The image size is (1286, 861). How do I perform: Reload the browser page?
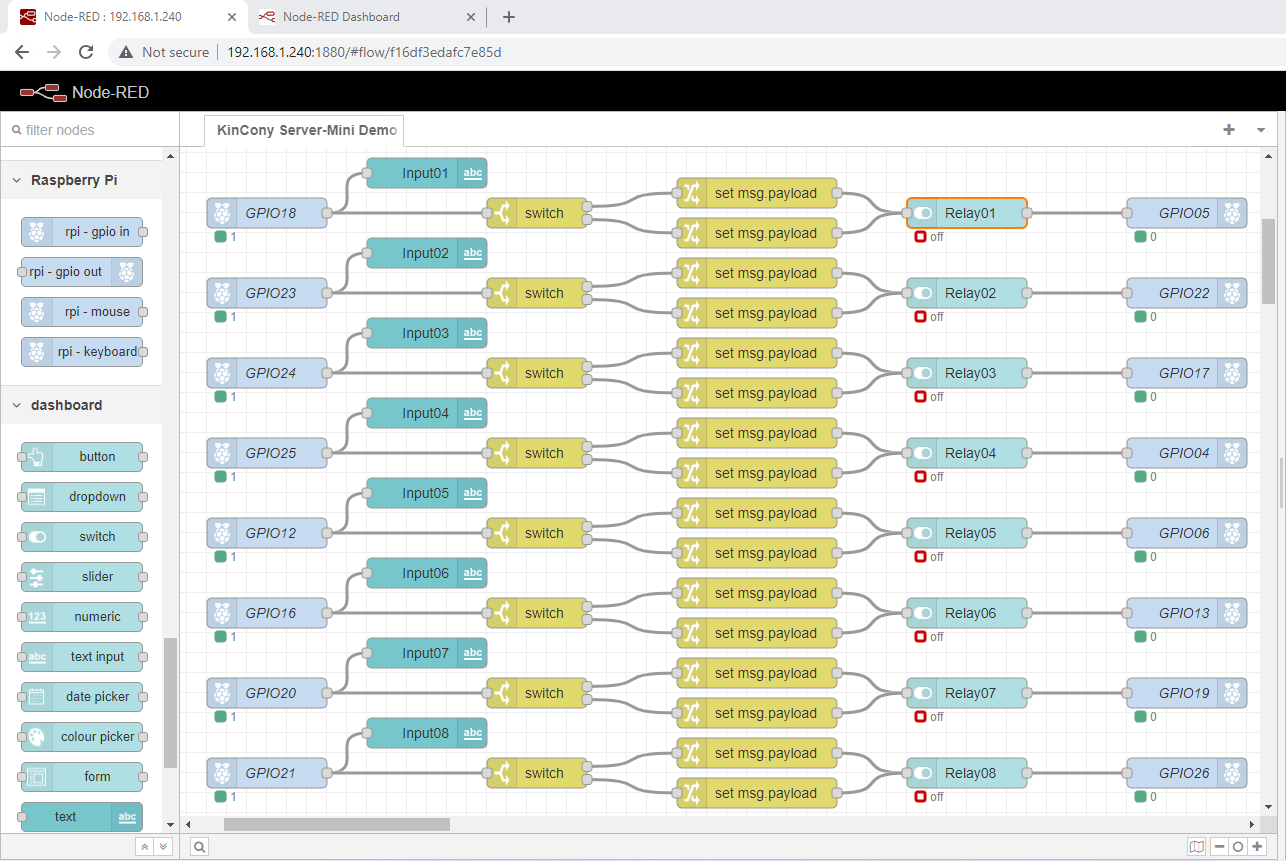pos(86,52)
